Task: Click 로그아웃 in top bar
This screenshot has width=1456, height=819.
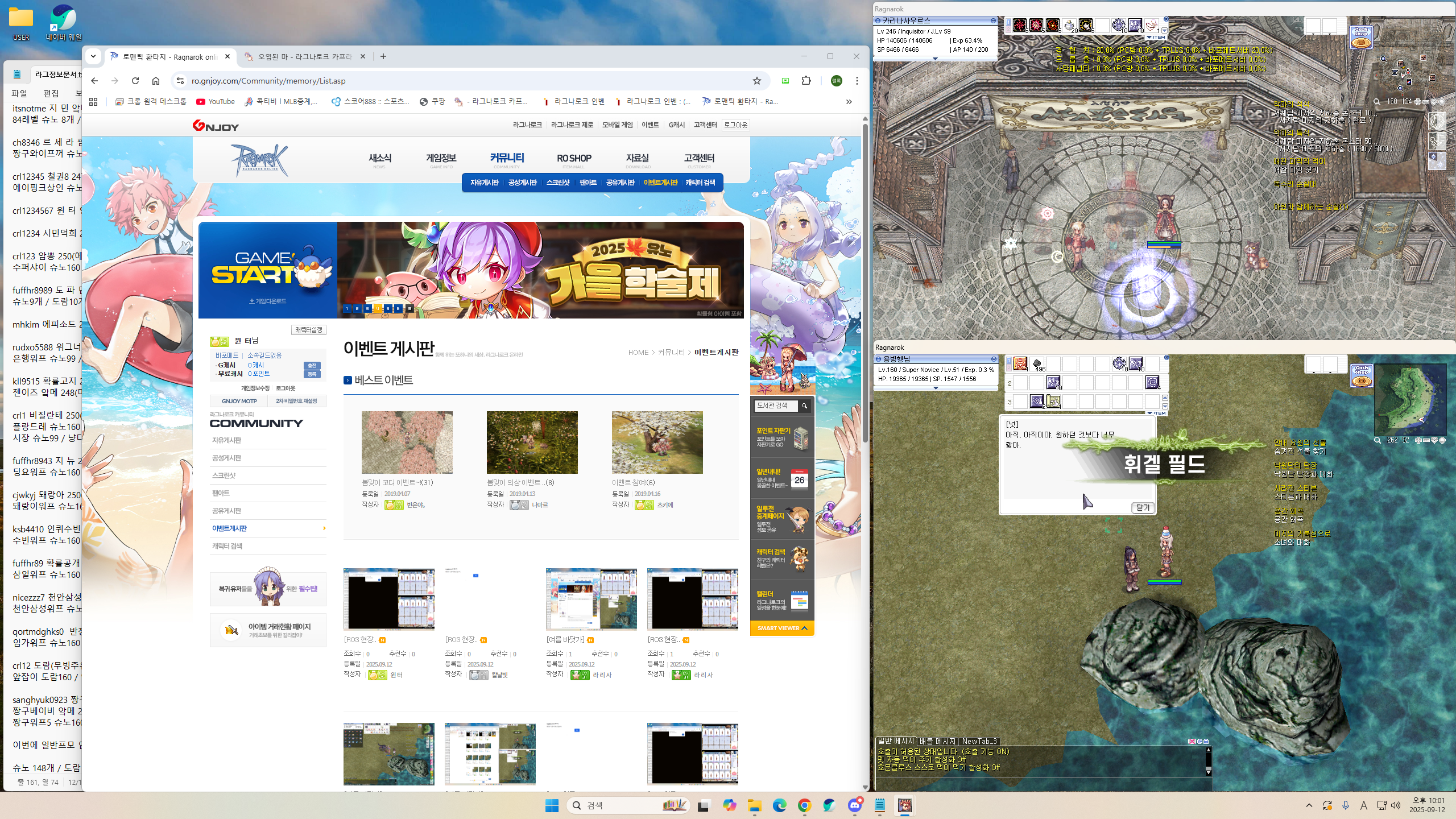Action: [735, 125]
